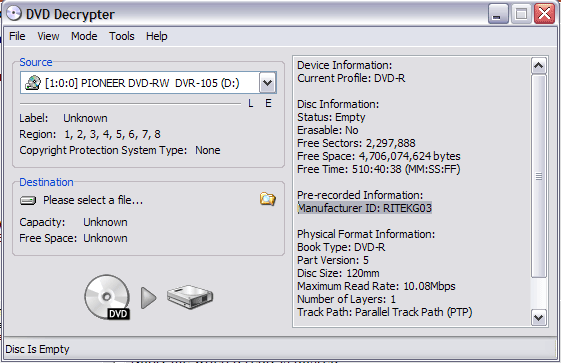Screen dimensions: 561x363
Task: Click the E indicator under Source
Action: pos(268,104)
